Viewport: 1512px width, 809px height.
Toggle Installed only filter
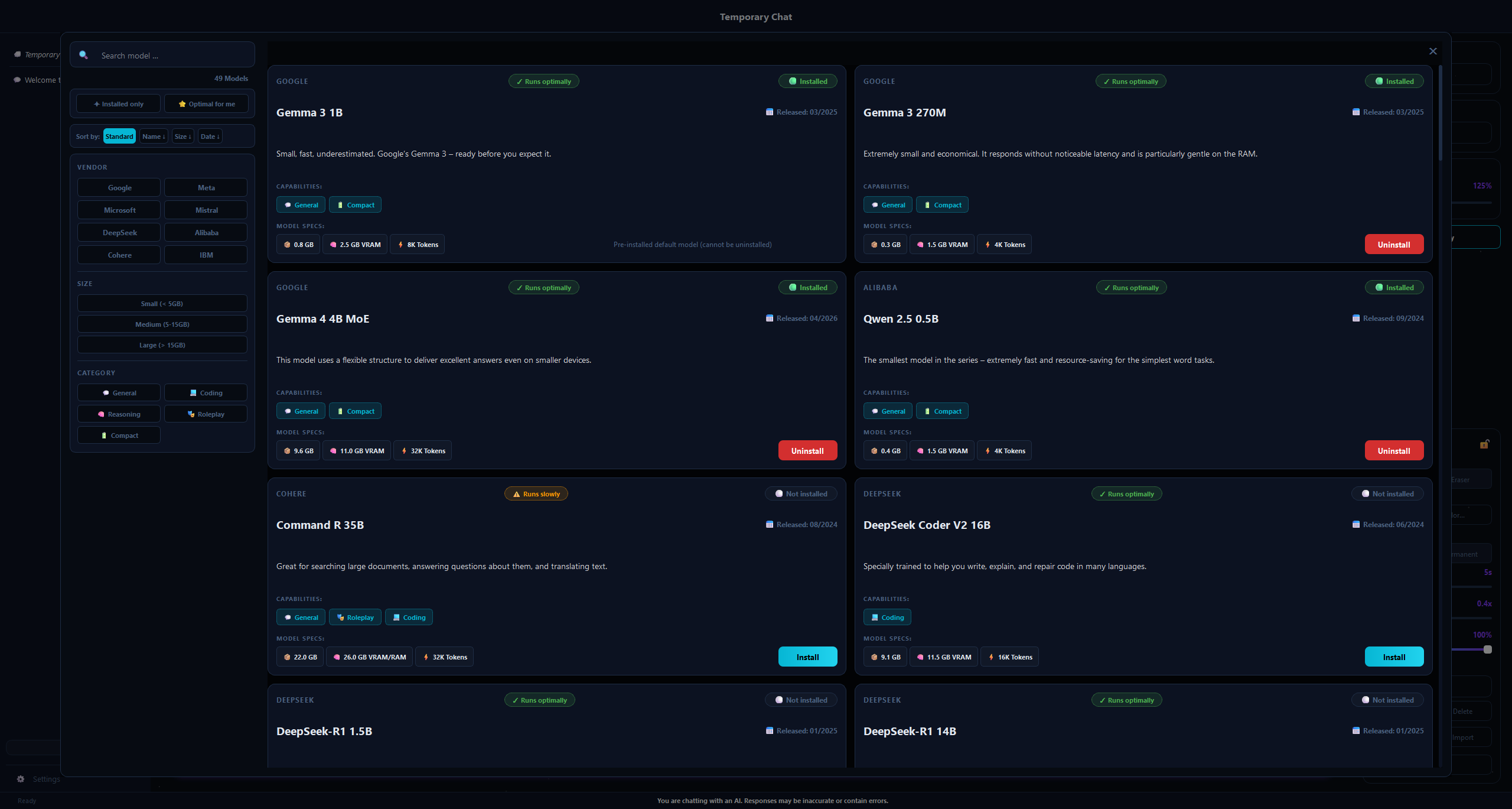(x=119, y=103)
